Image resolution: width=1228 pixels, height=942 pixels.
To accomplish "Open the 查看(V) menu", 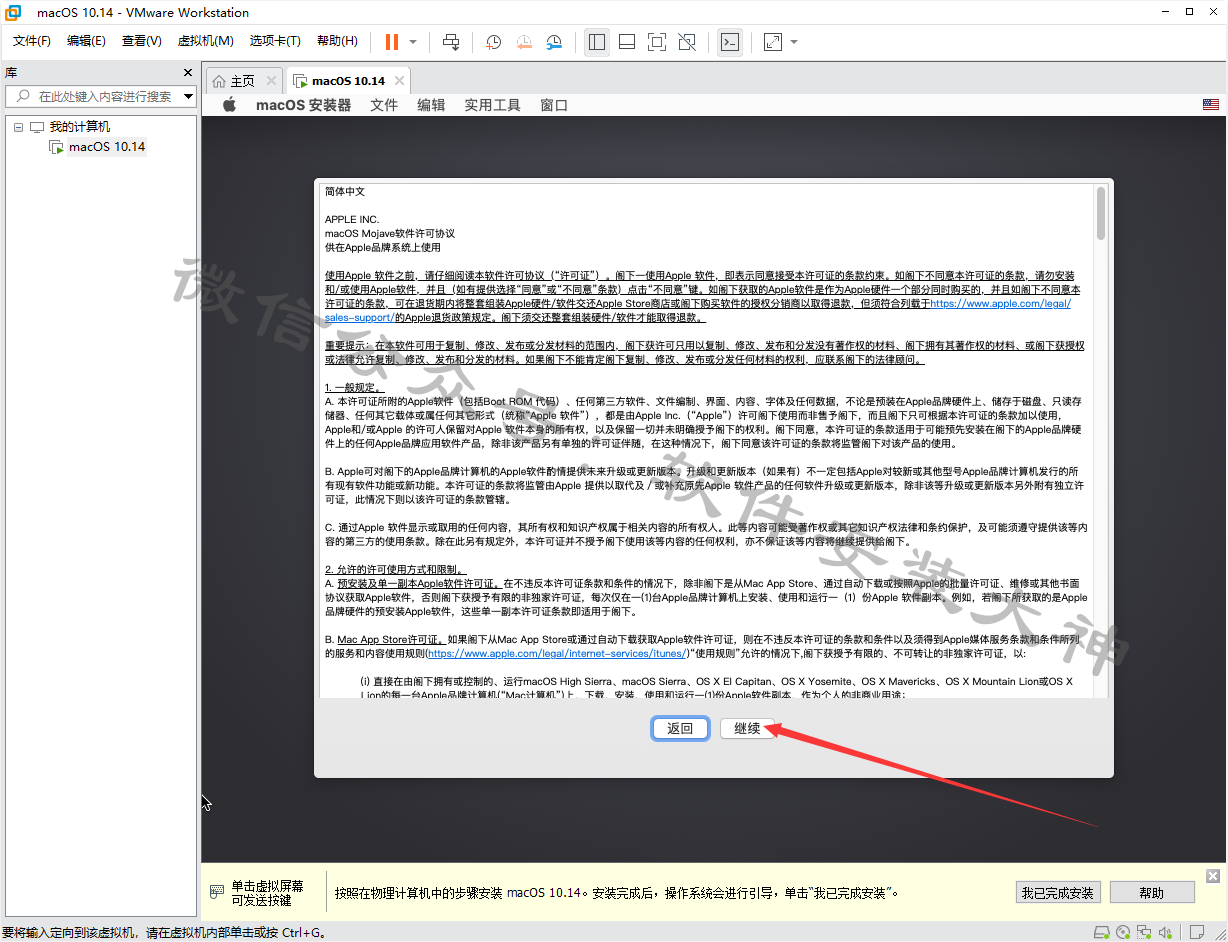I will pyautogui.click(x=141, y=41).
